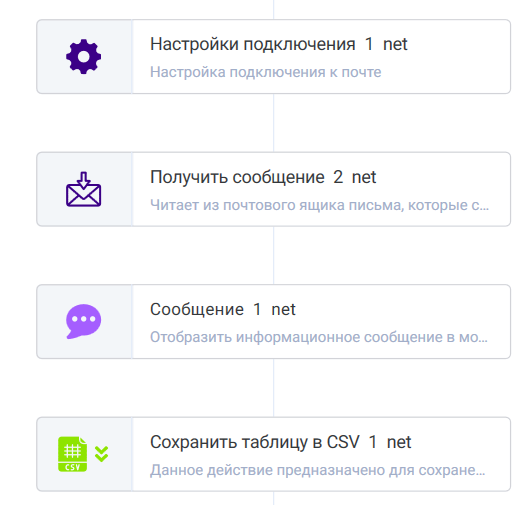Select the 'Сохранить таблицу в CSV' title
The image size is (523, 505).
pos(255,442)
